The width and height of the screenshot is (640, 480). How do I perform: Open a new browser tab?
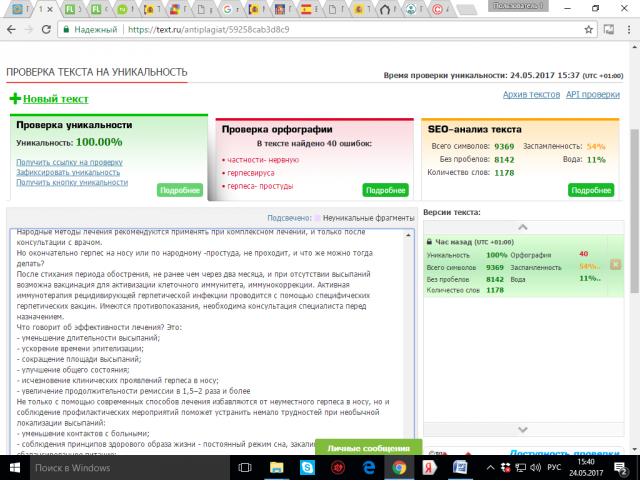point(466,9)
